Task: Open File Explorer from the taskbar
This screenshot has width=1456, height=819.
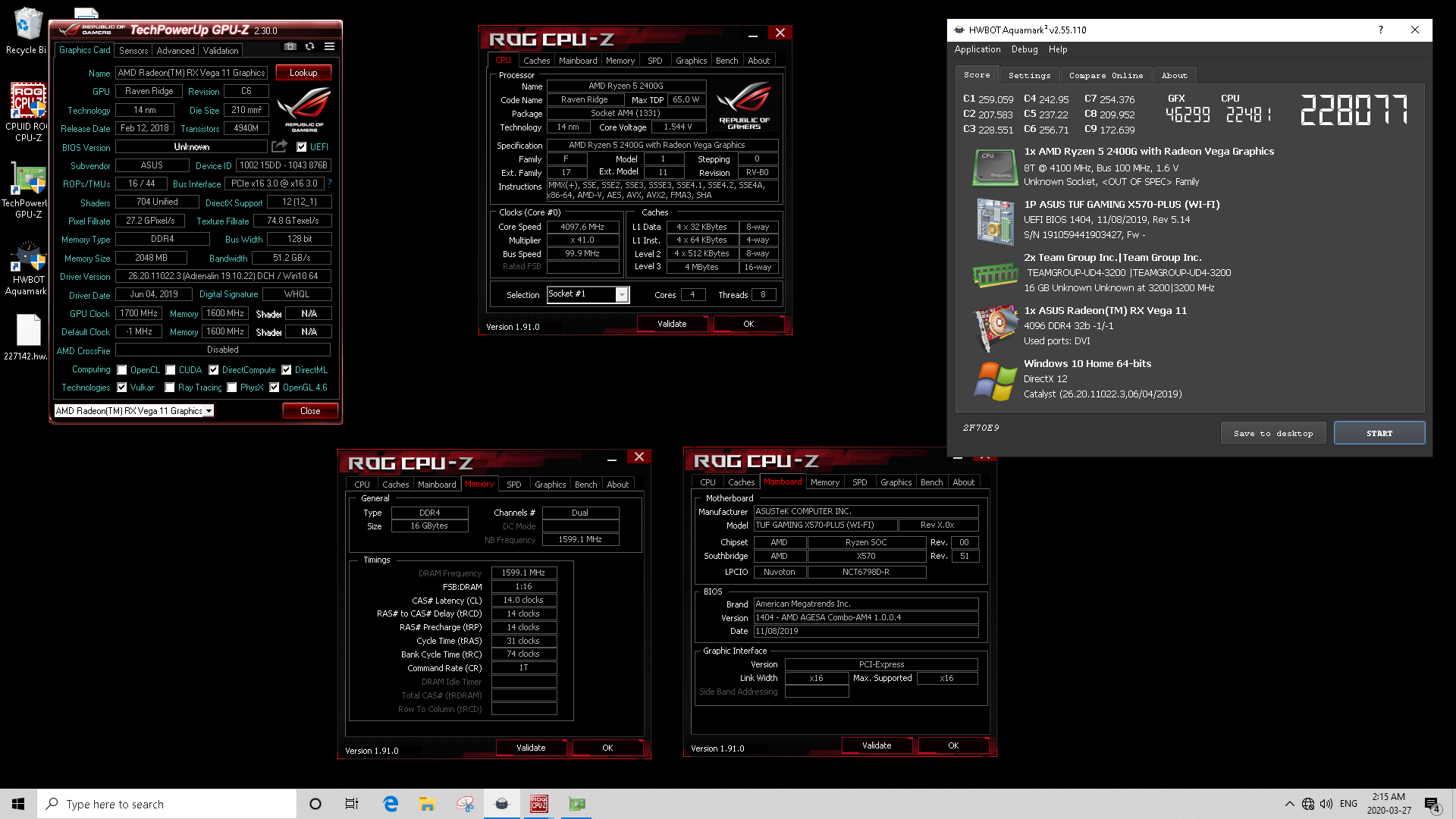Action: tap(427, 804)
